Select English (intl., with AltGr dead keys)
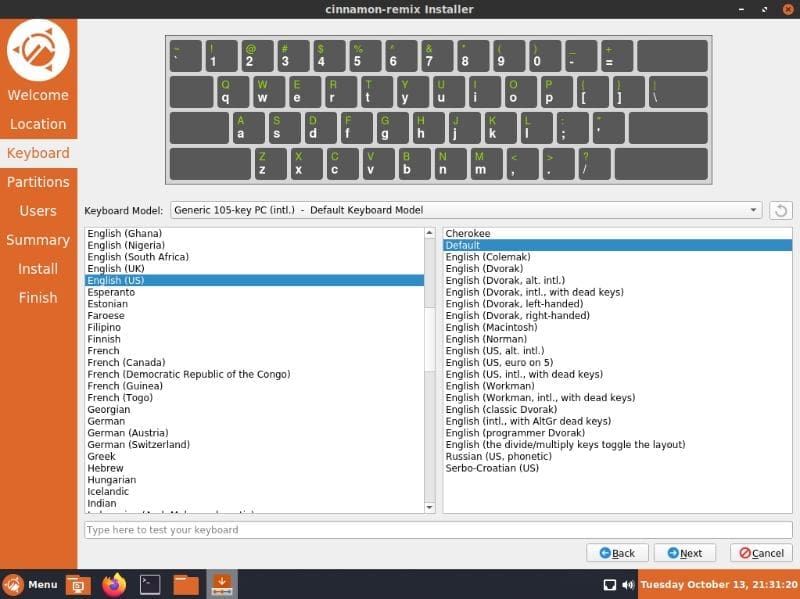This screenshot has height=599, width=800. click(617, 421)
